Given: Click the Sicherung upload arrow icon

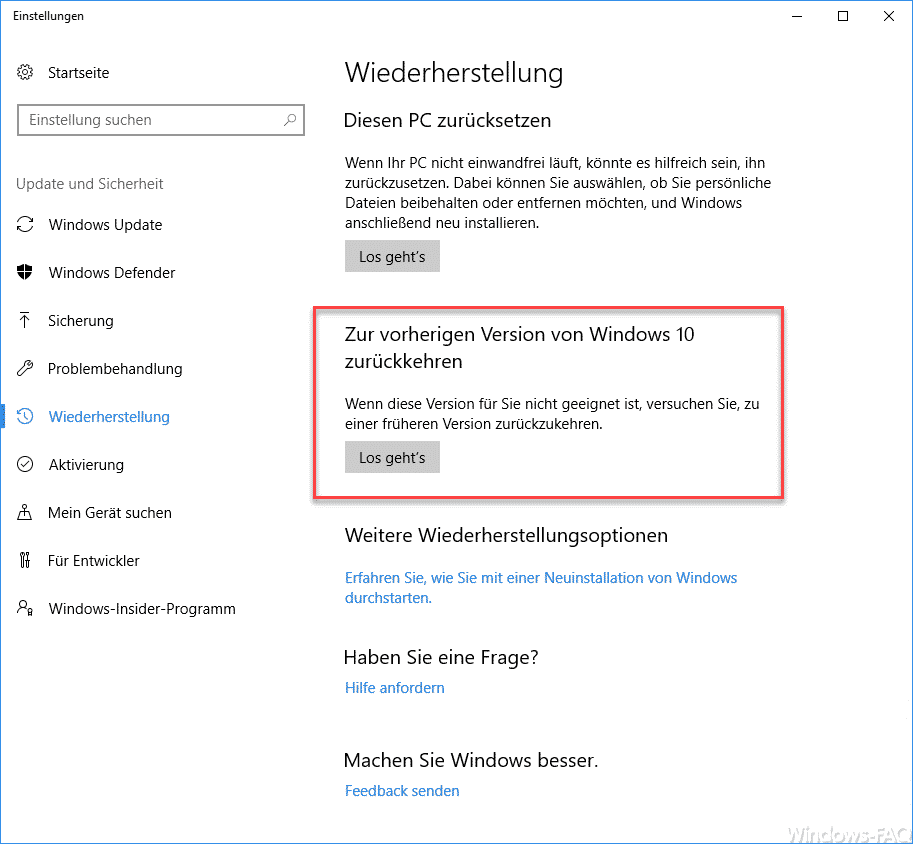Looking at the screenshot, I should tap(25, 321).
